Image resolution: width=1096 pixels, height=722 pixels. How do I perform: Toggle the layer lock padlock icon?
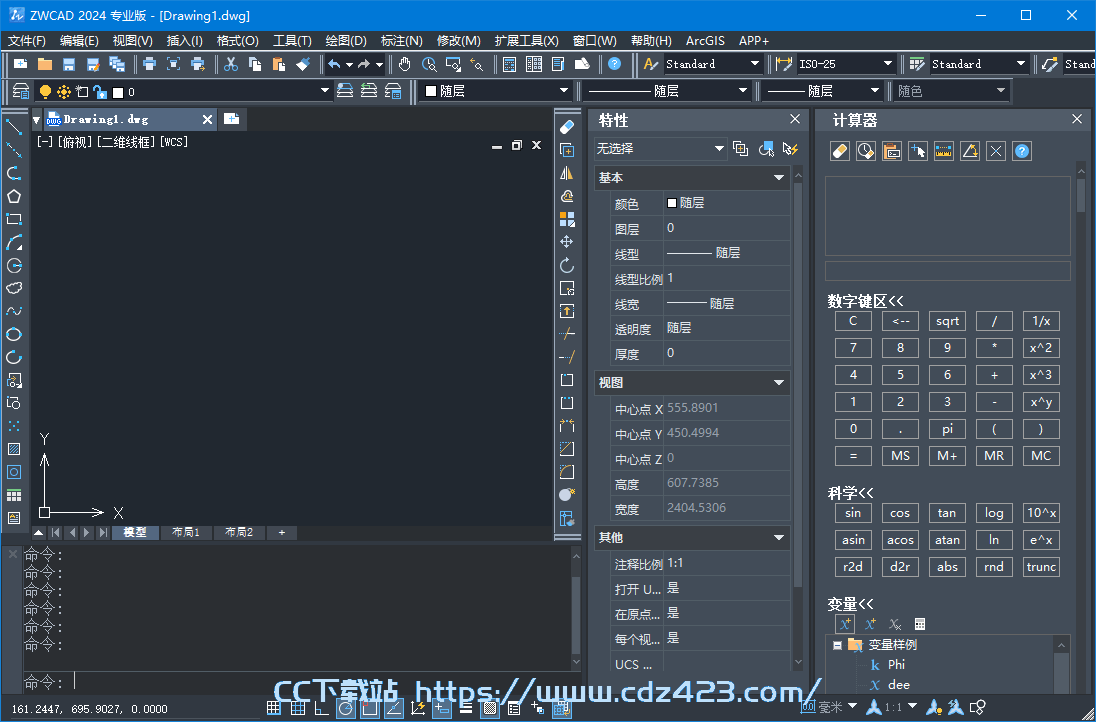[100, 92]
